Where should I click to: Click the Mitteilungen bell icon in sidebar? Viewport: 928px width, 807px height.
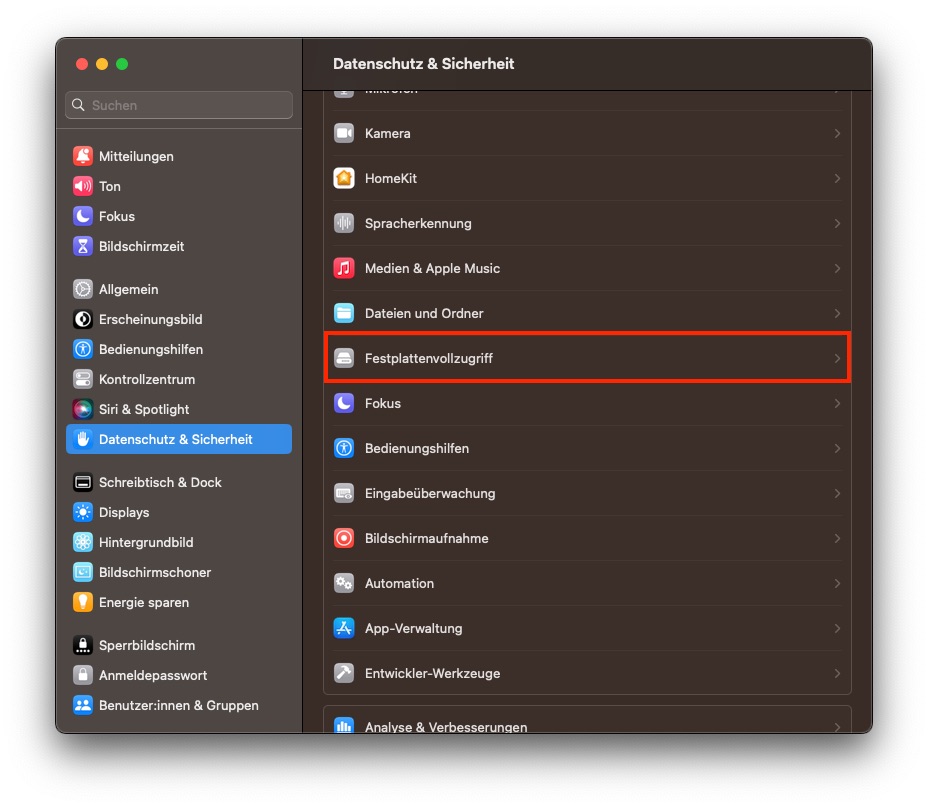tap(84, 156)
